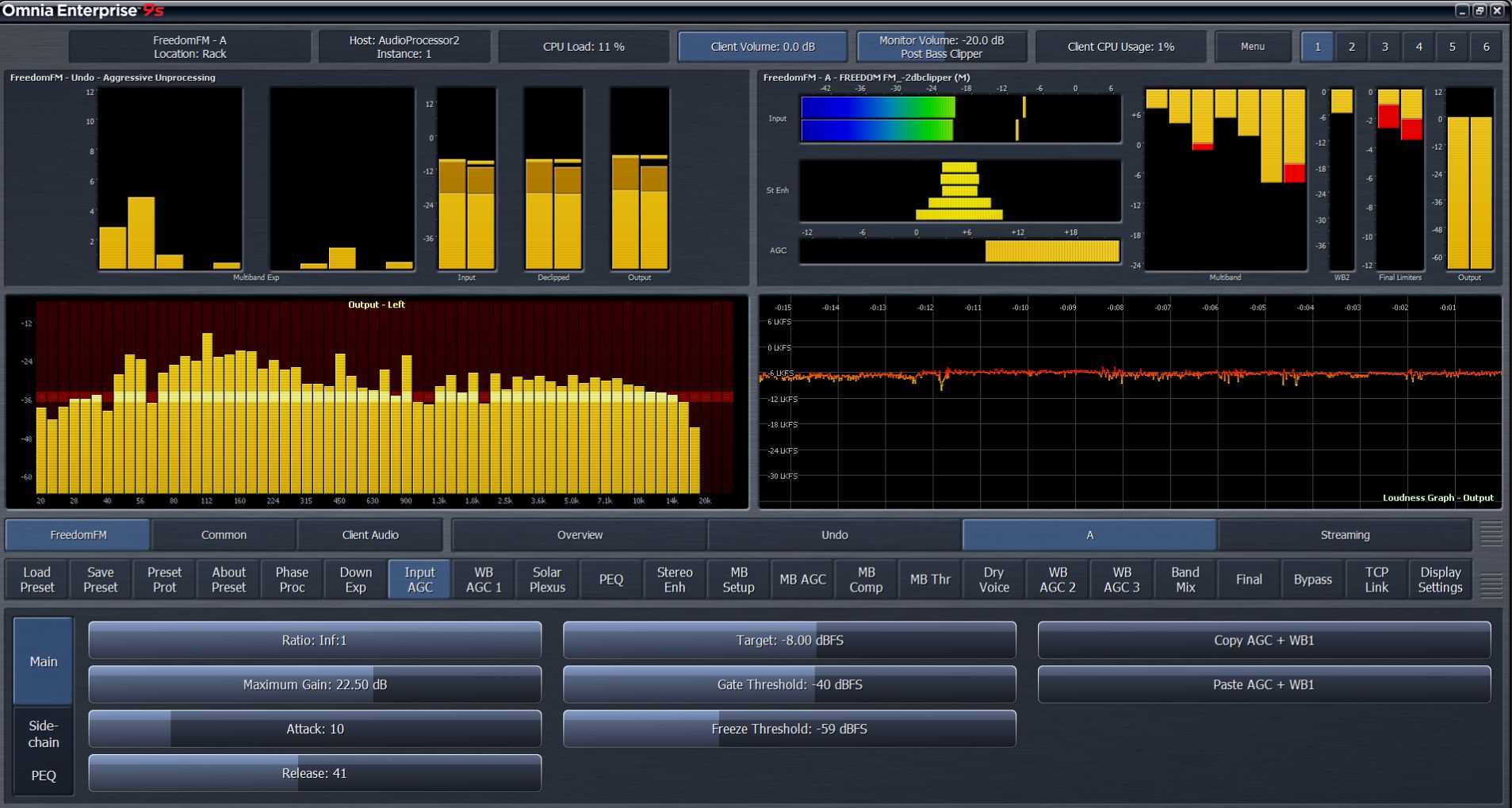Select the A processing tab
The width and height of the screenshot is (1512, 808).
pos(1089,535)
